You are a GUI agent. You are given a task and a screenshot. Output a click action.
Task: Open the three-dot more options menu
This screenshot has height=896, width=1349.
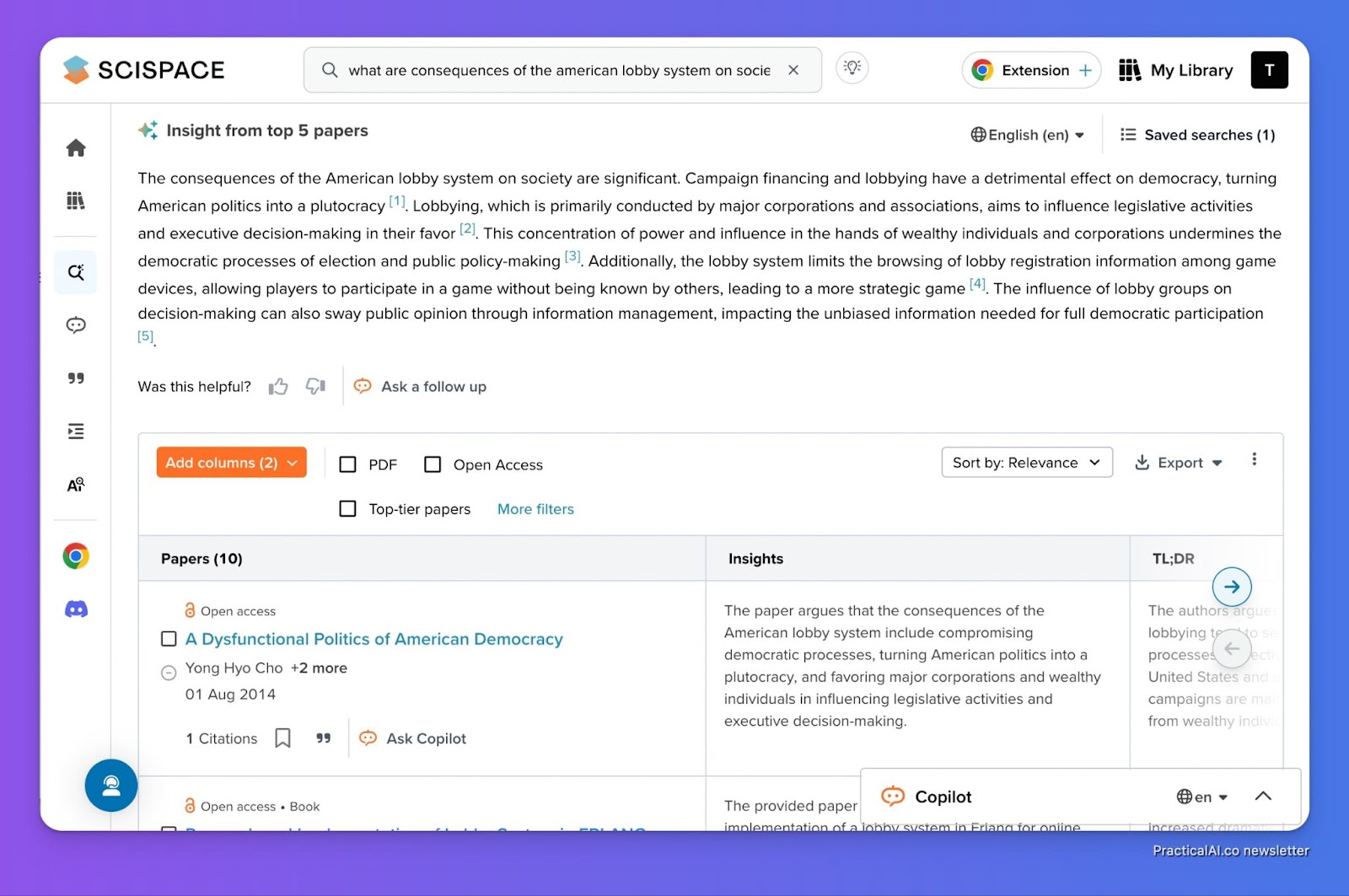click(x=1255, y=459)
